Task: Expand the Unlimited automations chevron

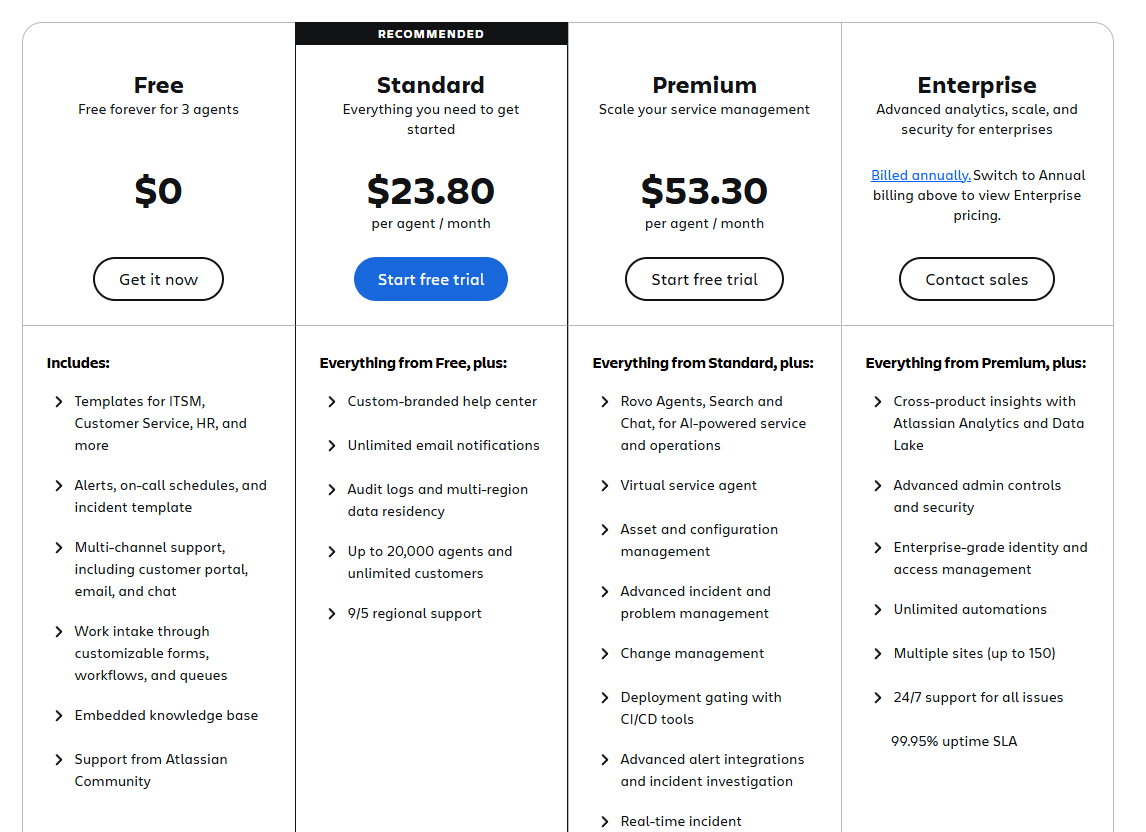Action: point(878,610)
